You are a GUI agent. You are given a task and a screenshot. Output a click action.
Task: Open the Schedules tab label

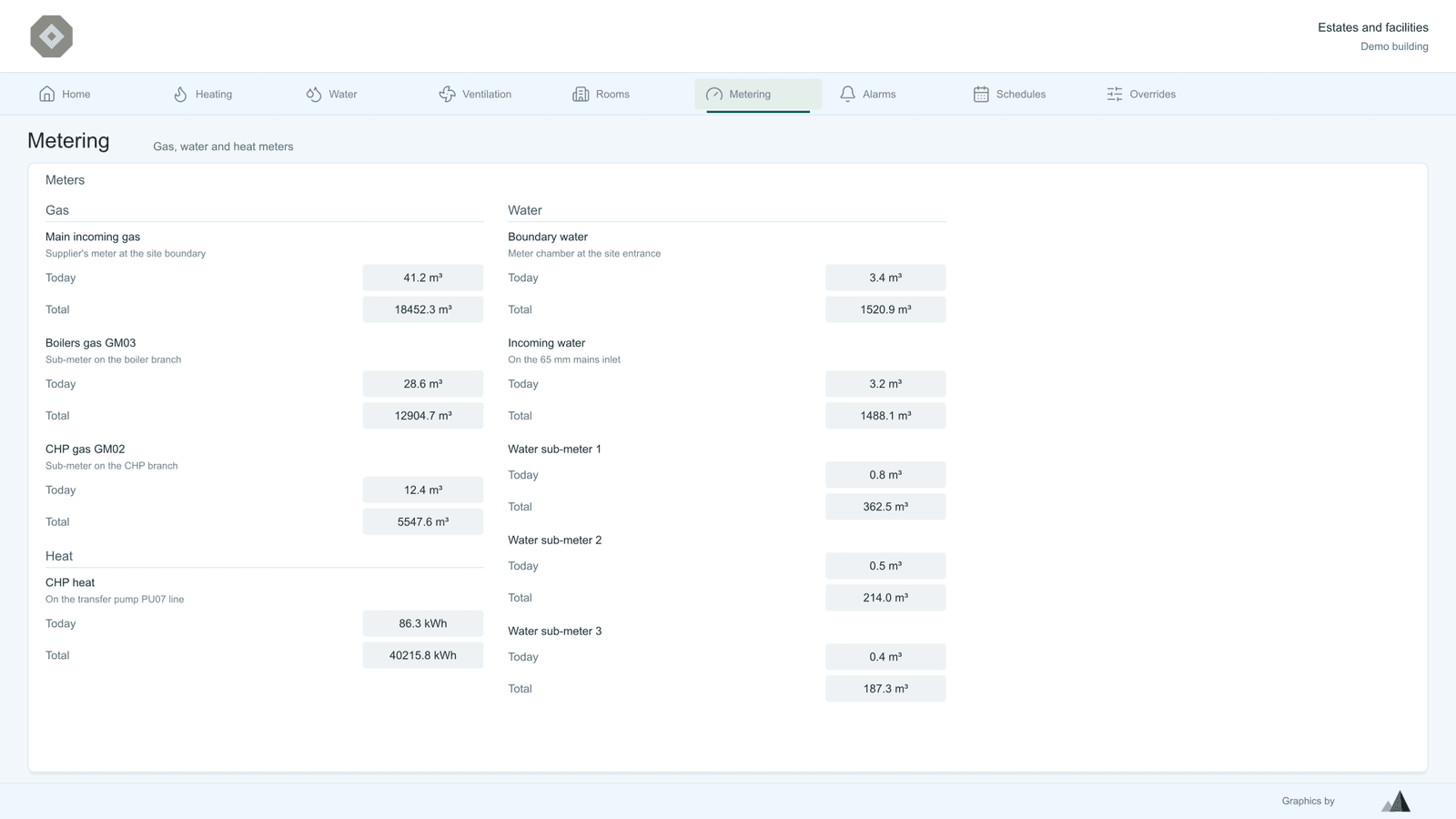pyautogui.click(x=1021, y=94)
